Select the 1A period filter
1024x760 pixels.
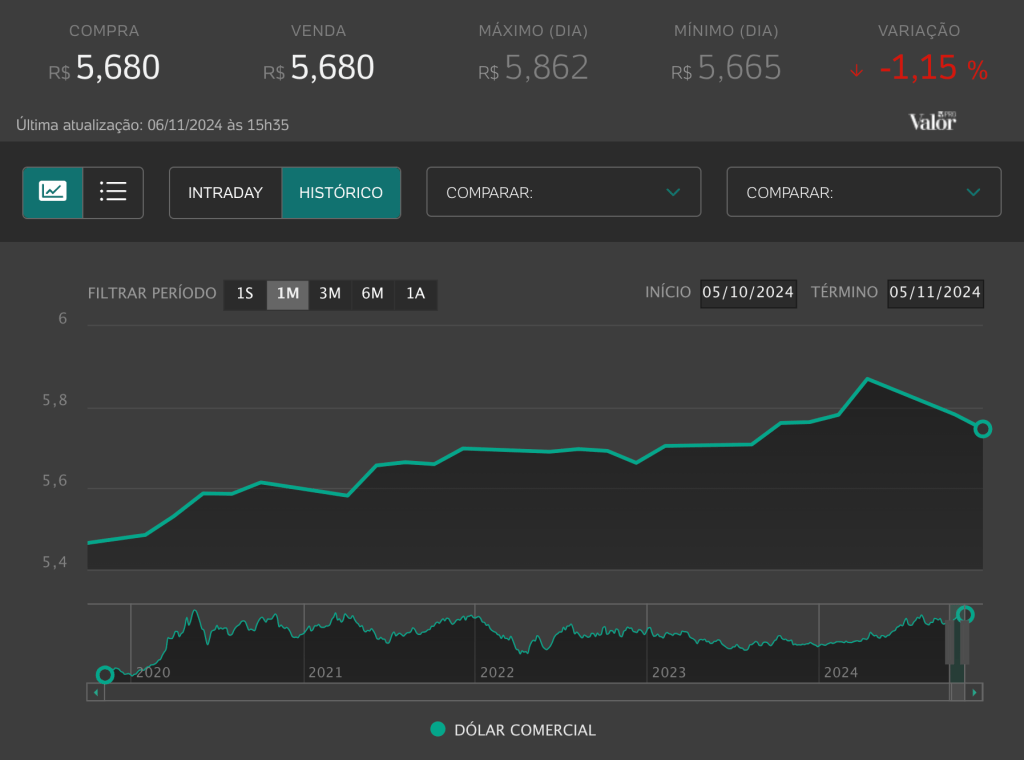click(x=415, y=294)
